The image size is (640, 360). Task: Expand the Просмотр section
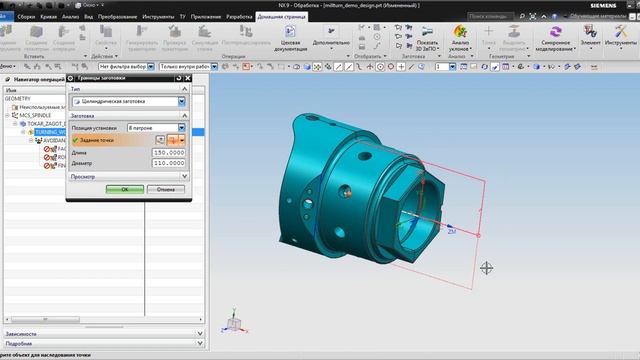click(x=184, y=176)
